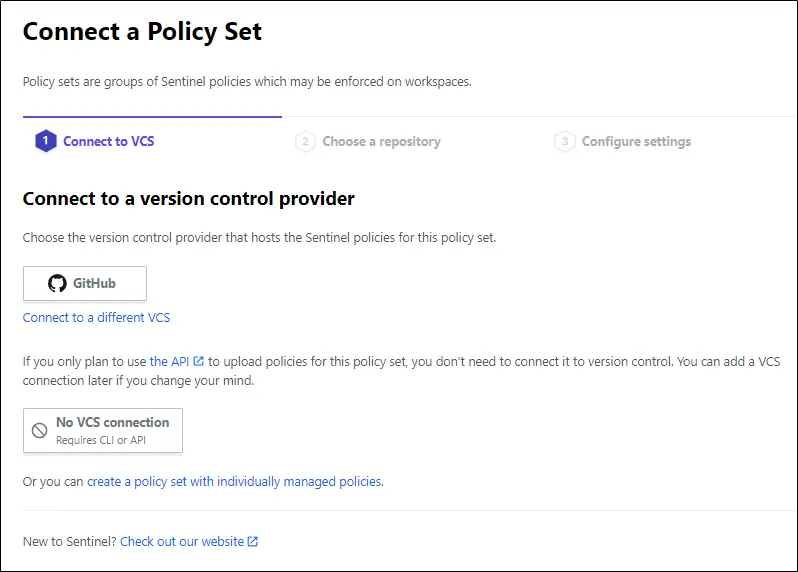Click the step 3 hexagon badge
Viewport: 798px width, 572px height.
click(x=564, y=142)
